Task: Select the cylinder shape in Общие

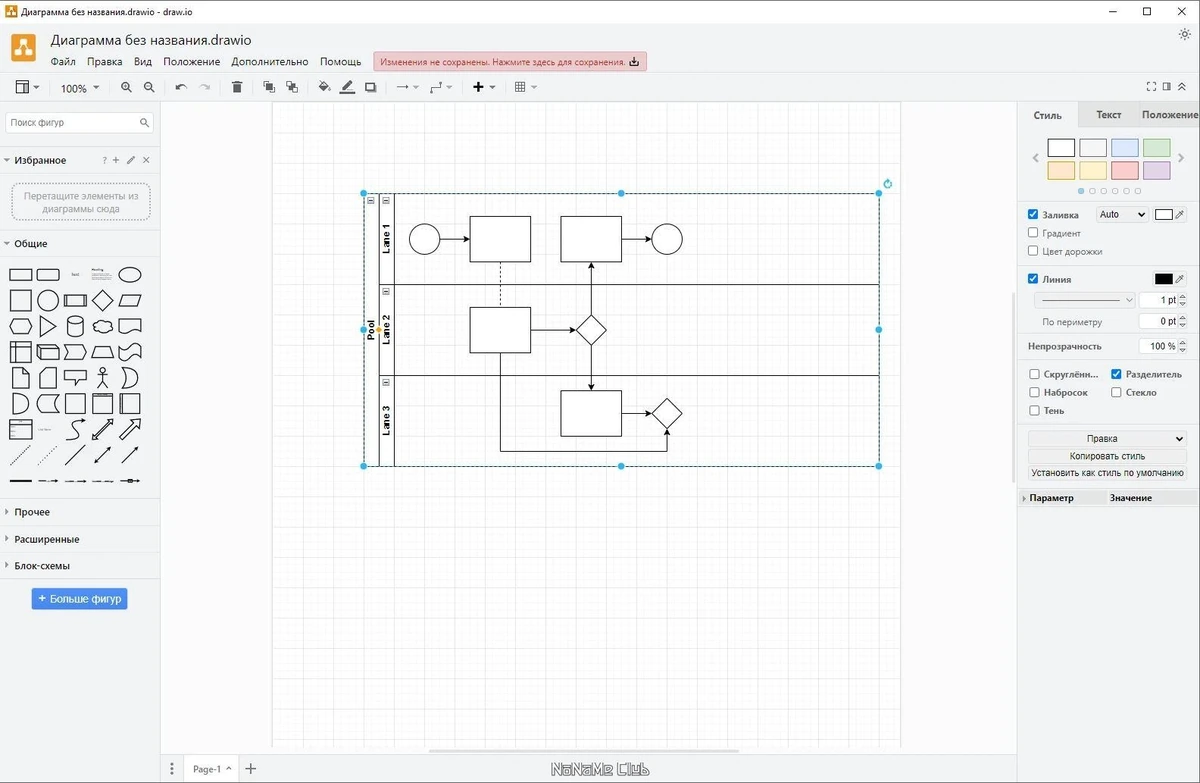Action: (75, 326)
